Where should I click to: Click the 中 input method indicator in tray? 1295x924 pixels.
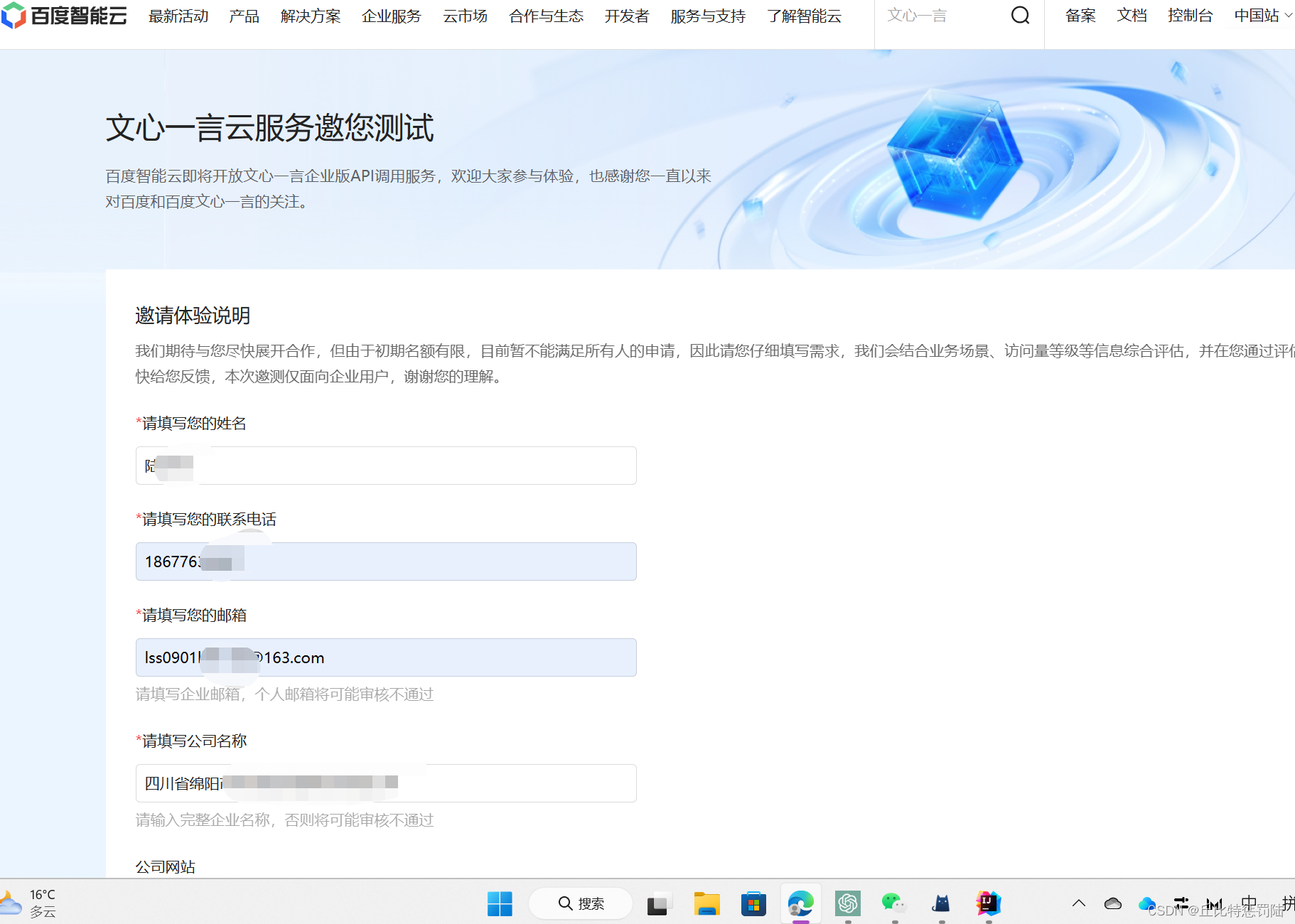click(1249, 903)
